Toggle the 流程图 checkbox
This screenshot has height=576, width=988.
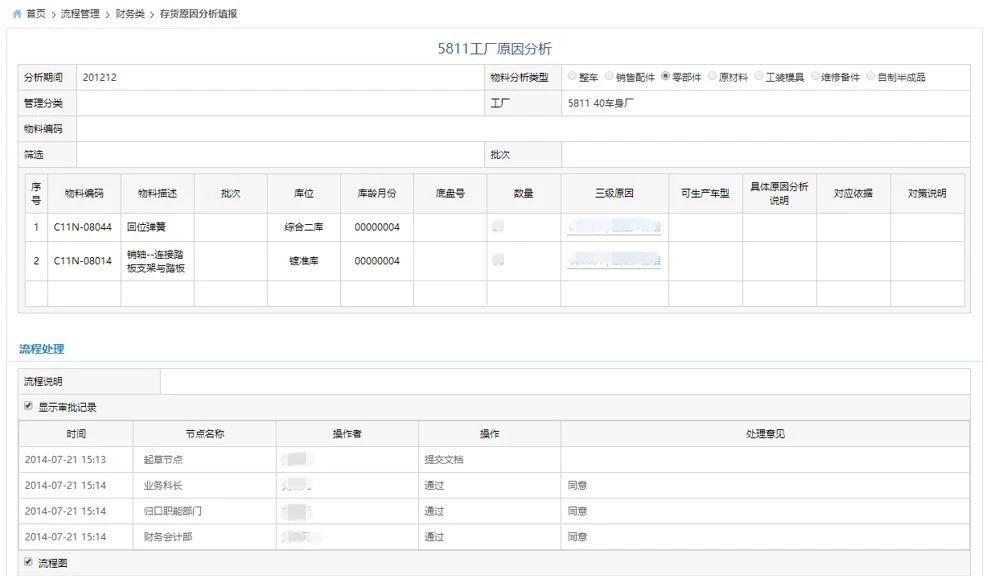[28, 564]
